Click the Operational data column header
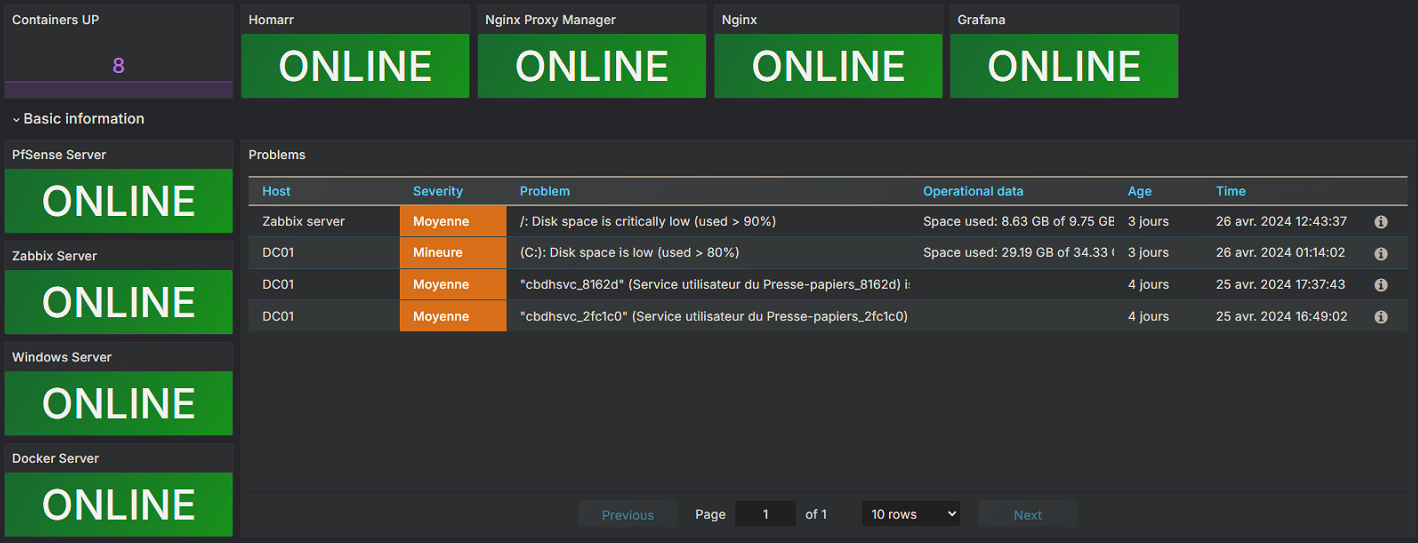This screenshot has width=1418, height=543. (x=973, y=191)
